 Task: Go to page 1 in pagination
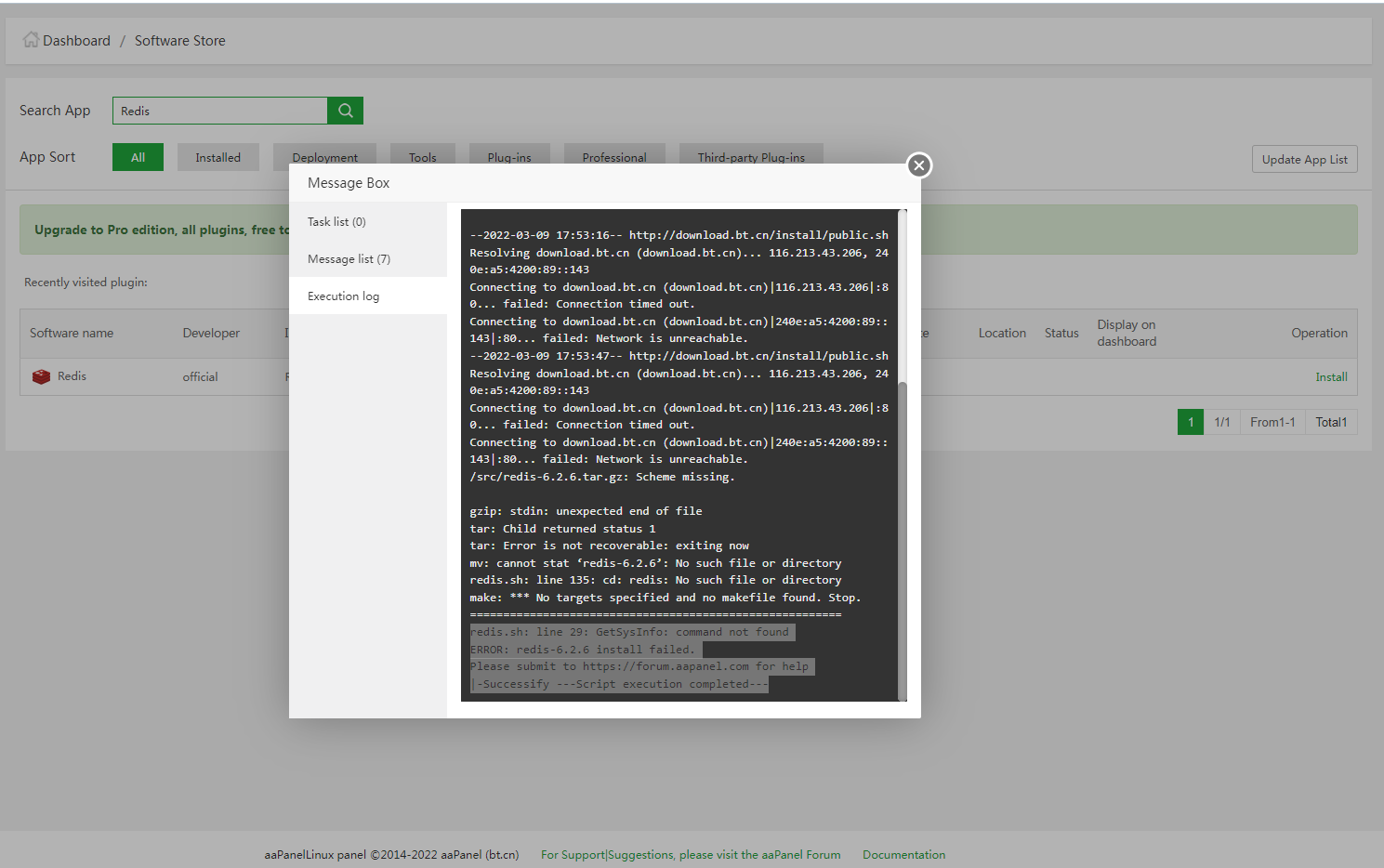coord(1190,422)
